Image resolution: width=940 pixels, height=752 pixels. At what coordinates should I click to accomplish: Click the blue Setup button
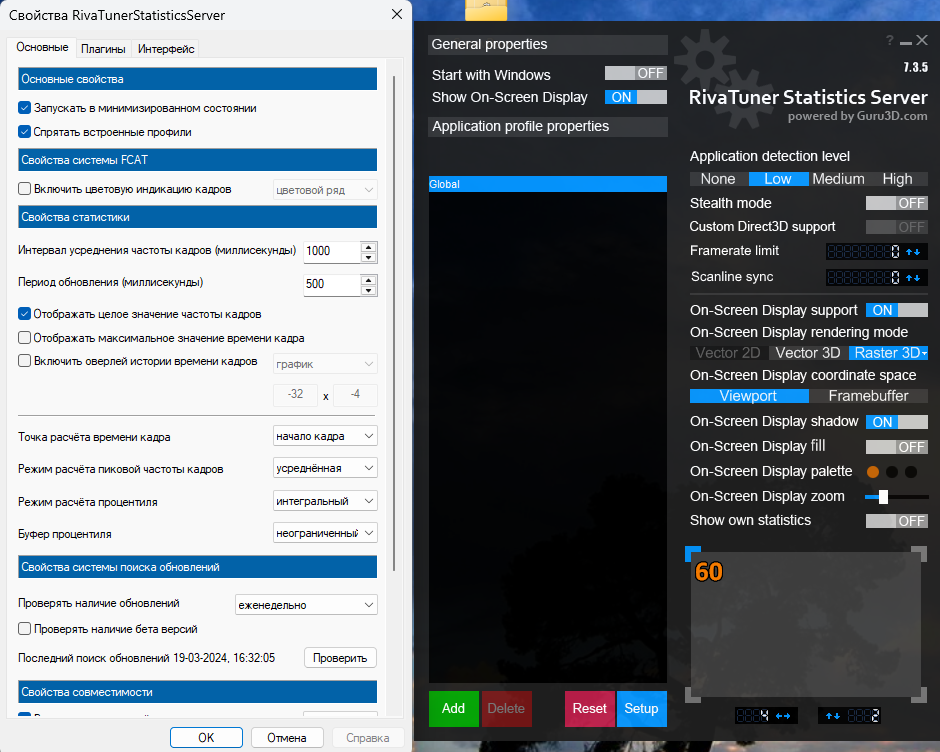click(641, 709)
